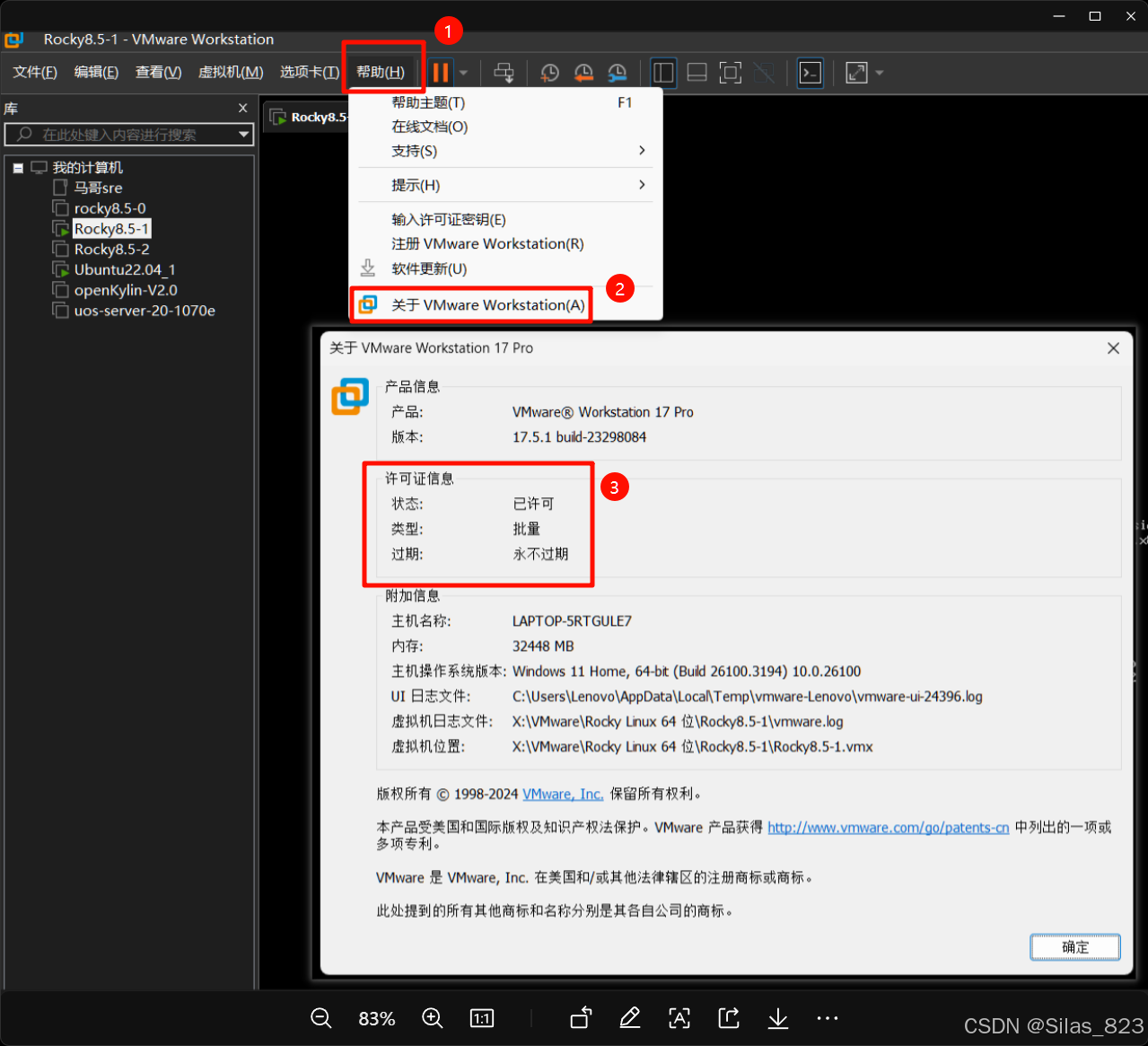Click the vmware-ui-24396.log file path
The image size is (1148, 1046).
point(748,696)
